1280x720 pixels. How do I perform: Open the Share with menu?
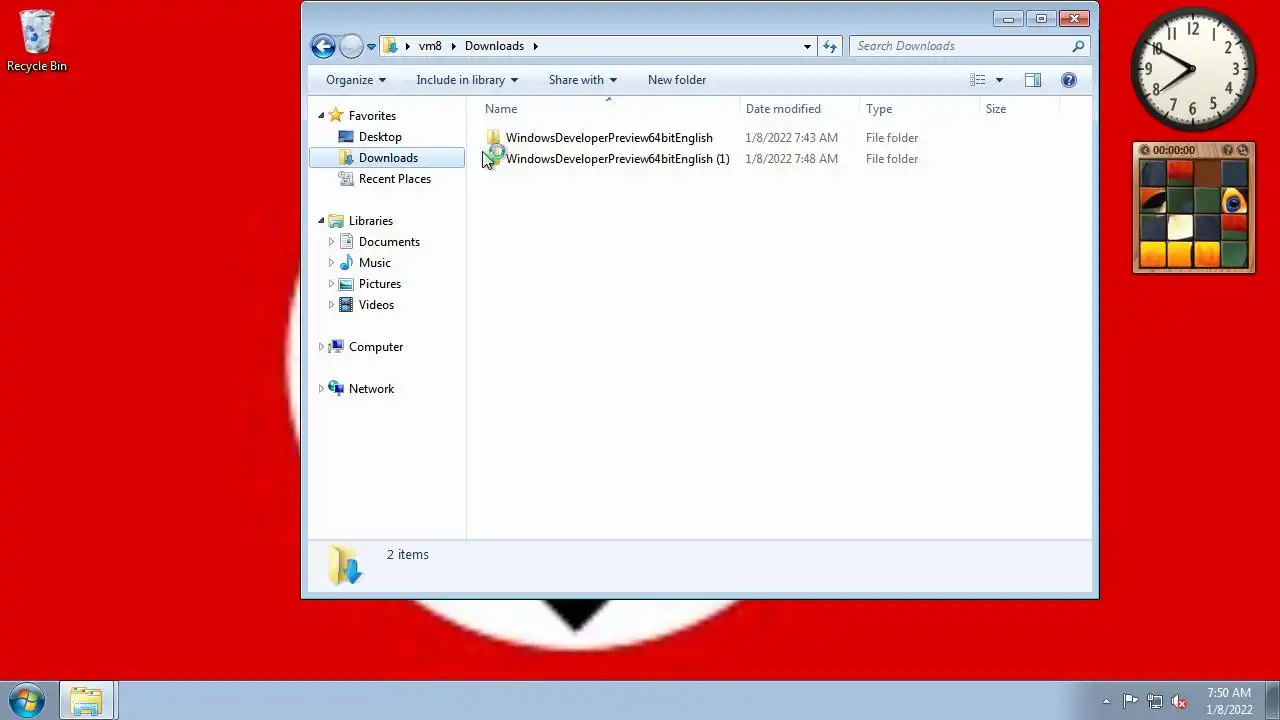pyautogui.click(x=583, y=80)
